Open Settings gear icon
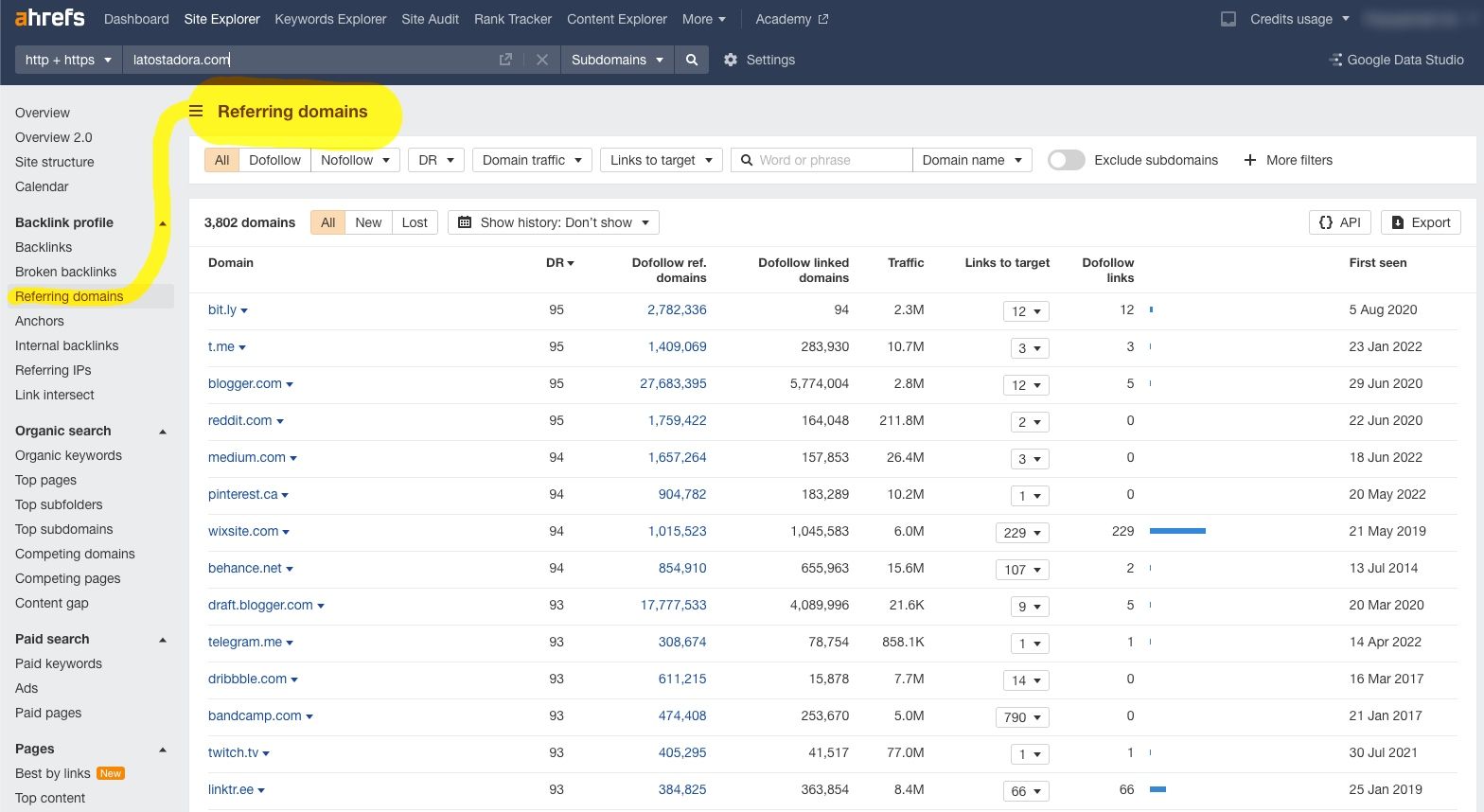 point(731,60)
